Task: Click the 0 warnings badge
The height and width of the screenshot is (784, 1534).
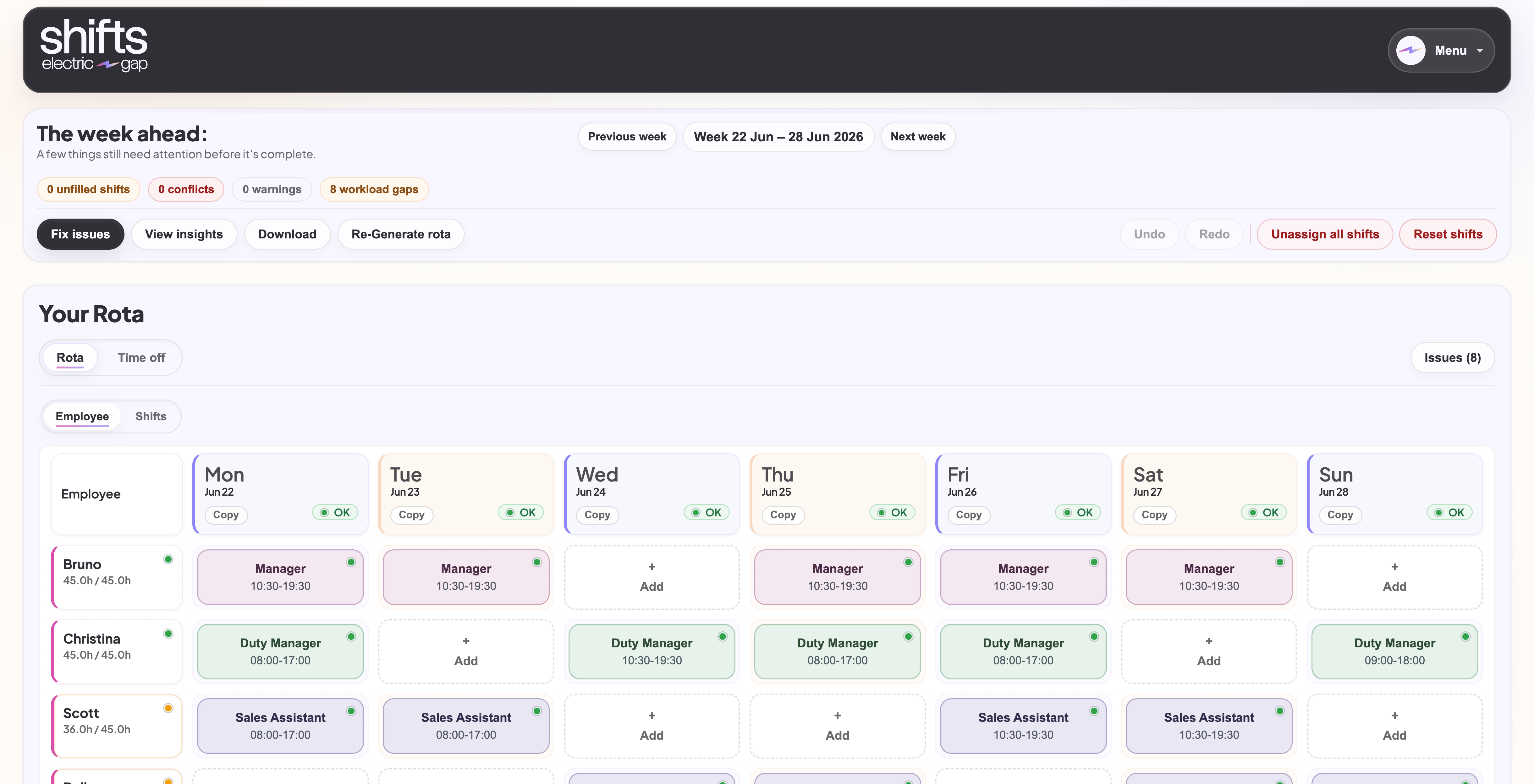Action: pos(272,189)
